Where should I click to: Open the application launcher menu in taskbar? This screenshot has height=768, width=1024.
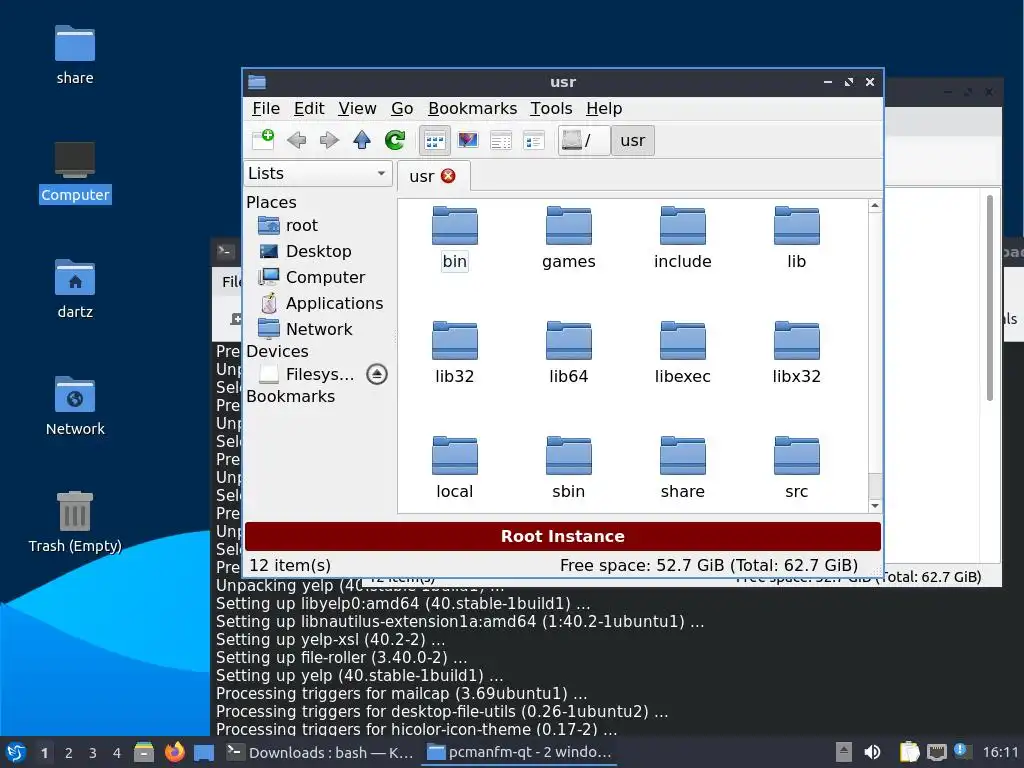(16, 752)
